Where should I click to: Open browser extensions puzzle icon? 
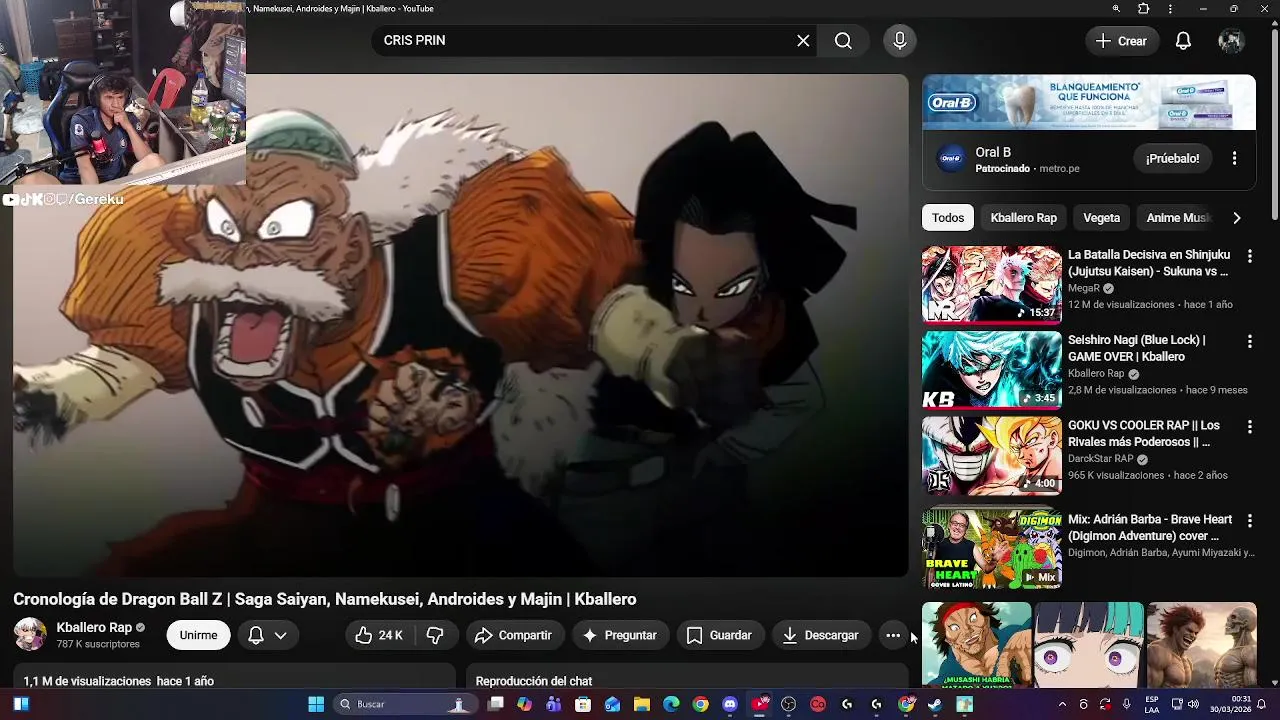point(1144,9)
